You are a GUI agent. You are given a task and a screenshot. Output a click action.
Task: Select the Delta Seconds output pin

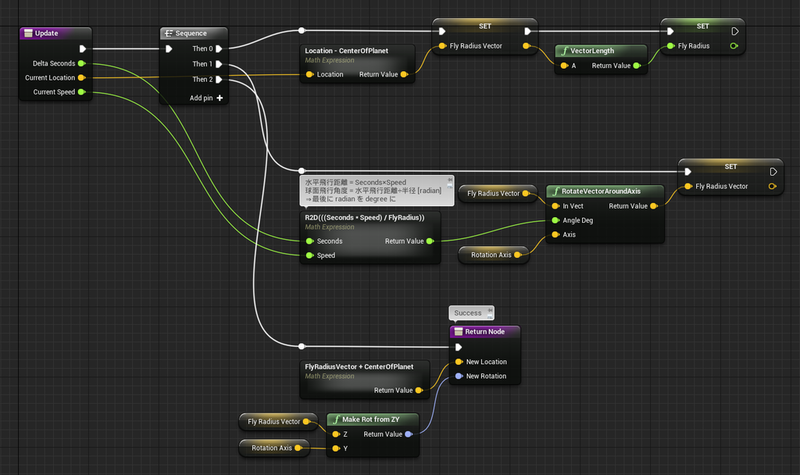[82, 63]
